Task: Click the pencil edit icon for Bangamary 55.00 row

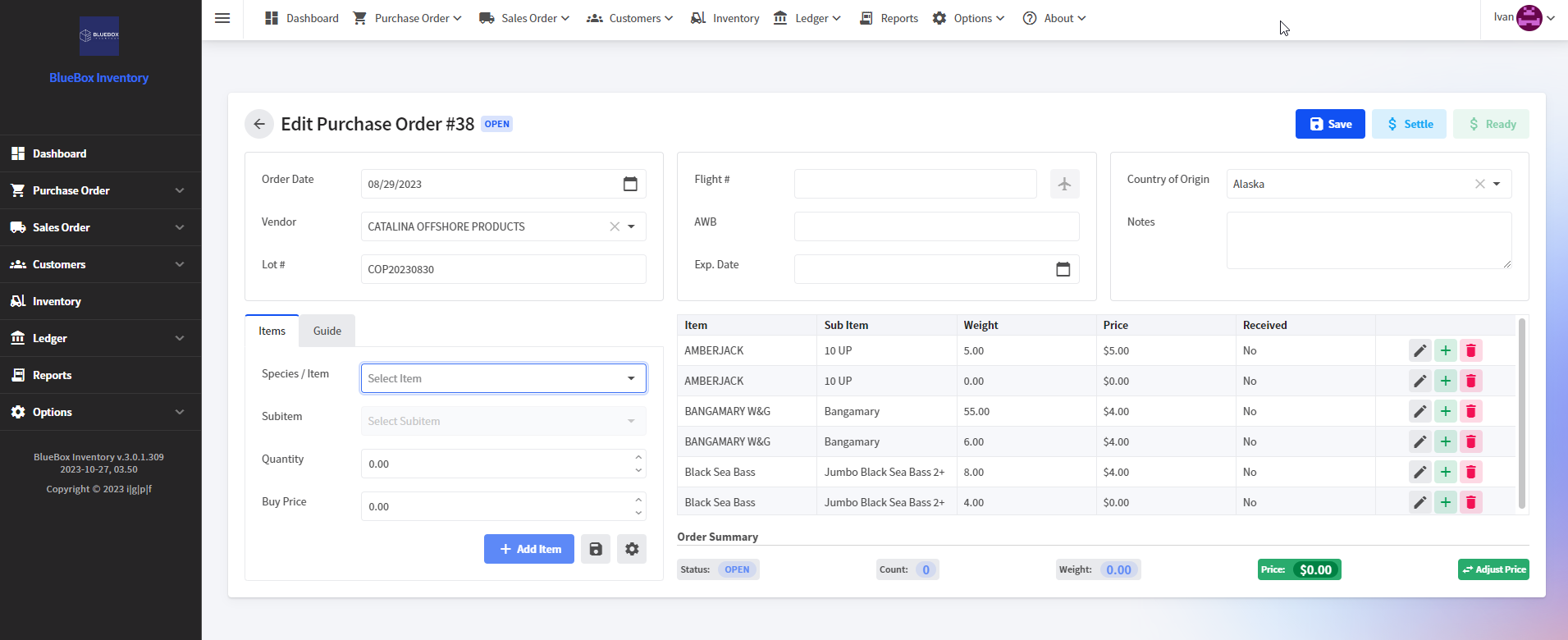Action: click(1419, 411)
